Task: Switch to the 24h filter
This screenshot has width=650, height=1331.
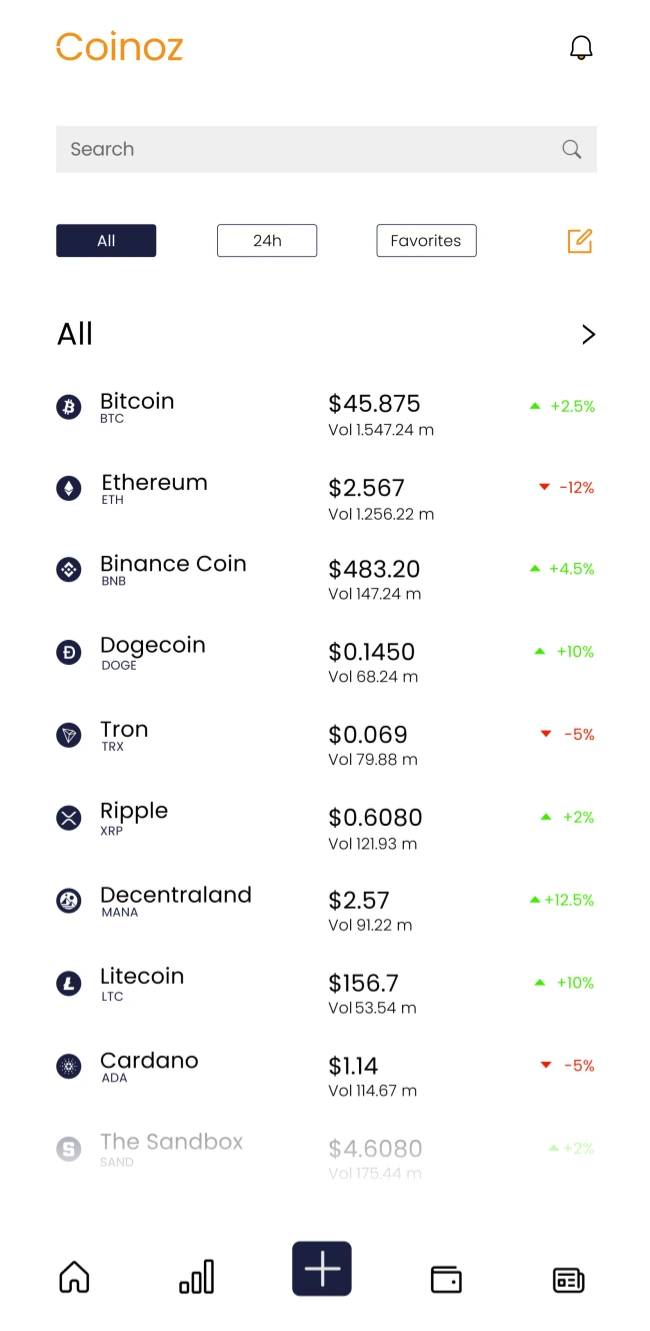Action: [267, 241]
